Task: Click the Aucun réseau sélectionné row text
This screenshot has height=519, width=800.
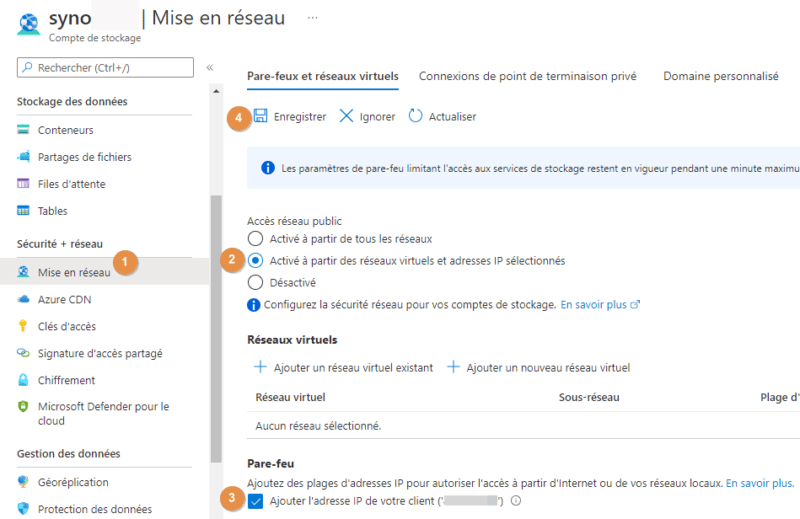Action: point(318,426)
